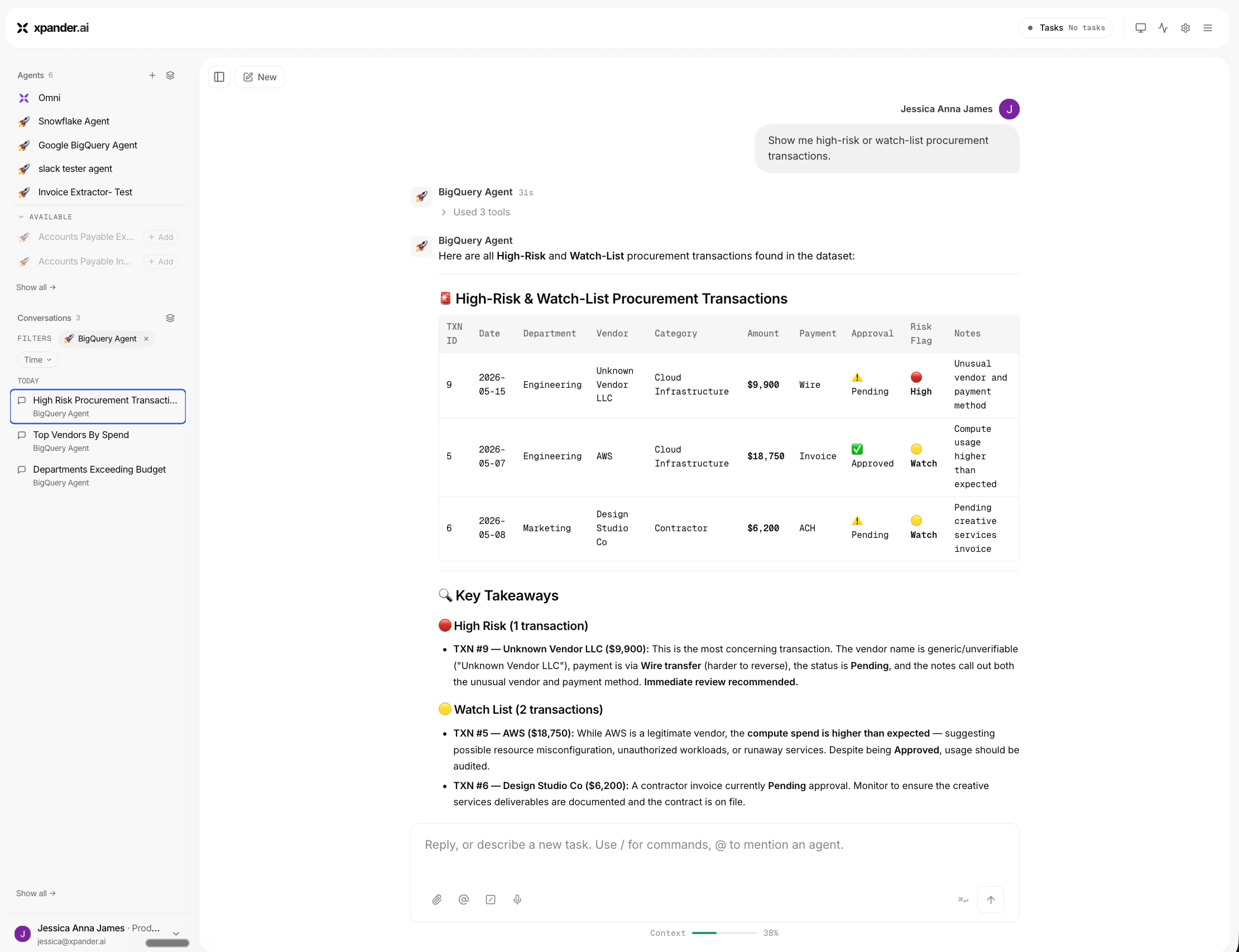Viewport: 1239px width, 952px height.
Task: Click the Vendor column header
Action: 612,334
